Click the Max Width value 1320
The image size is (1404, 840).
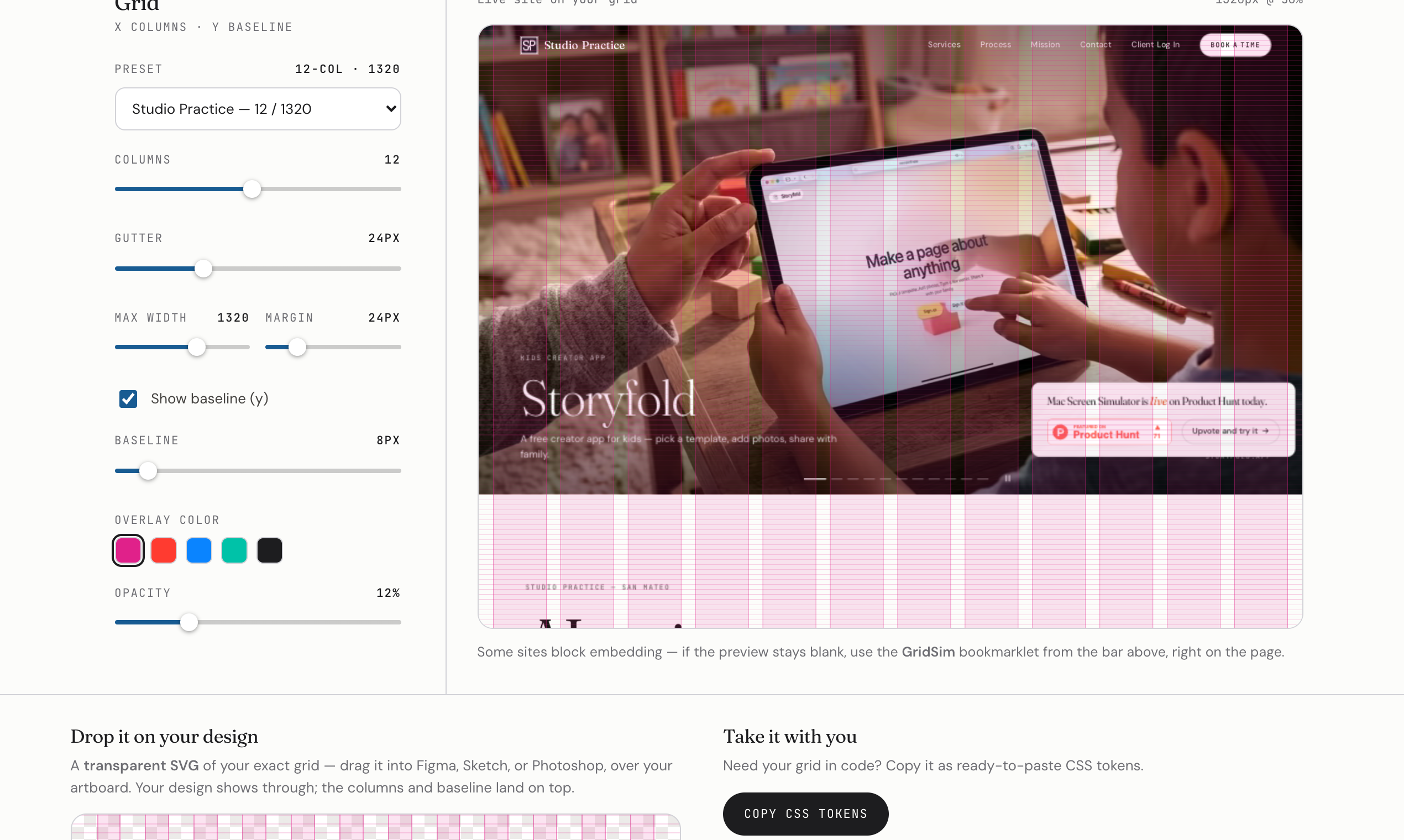click(x=233, y=318)
